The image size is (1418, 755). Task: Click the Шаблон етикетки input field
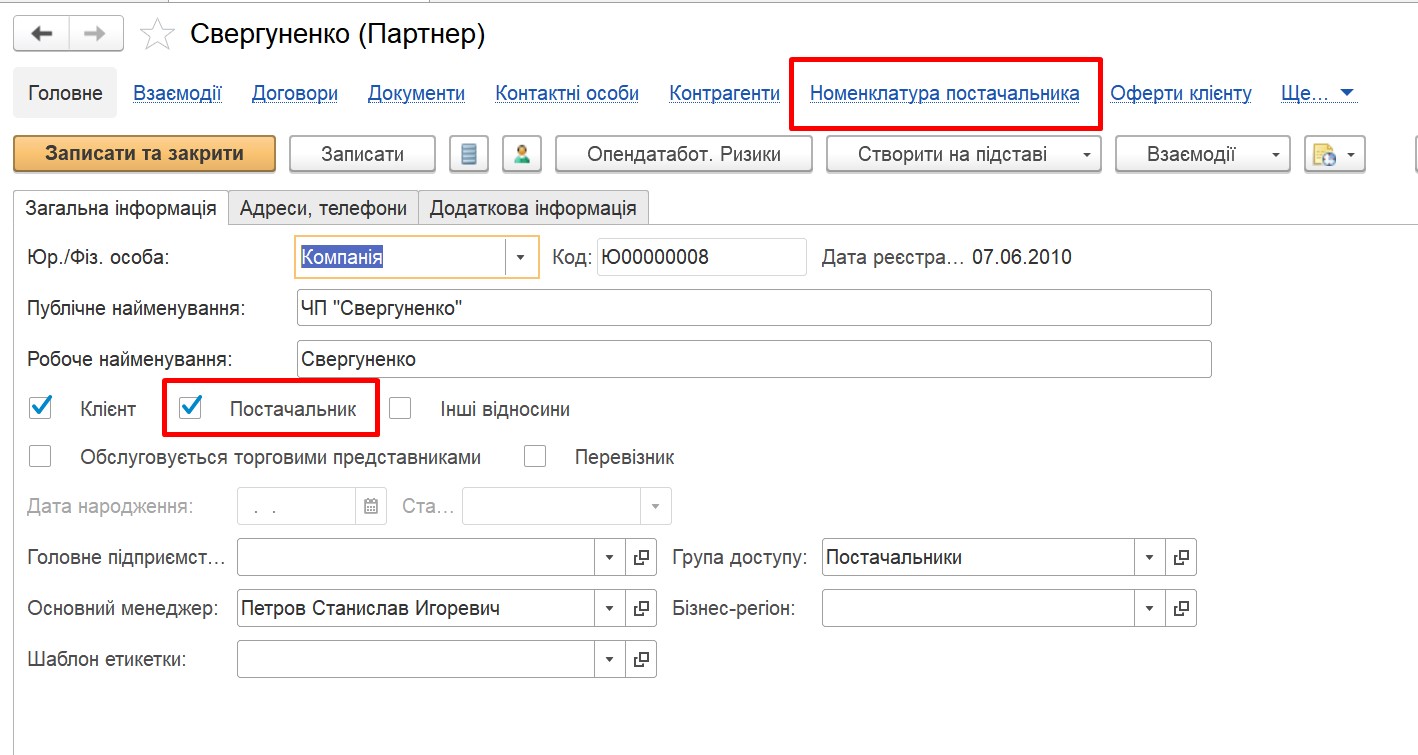pos(416,659)
